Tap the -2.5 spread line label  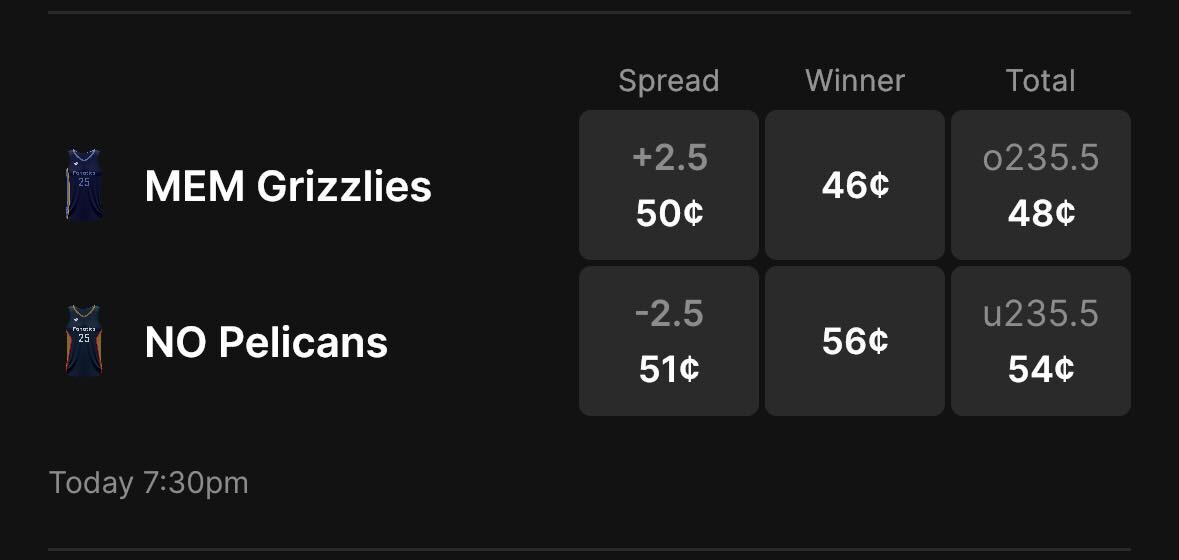point(669,313)
